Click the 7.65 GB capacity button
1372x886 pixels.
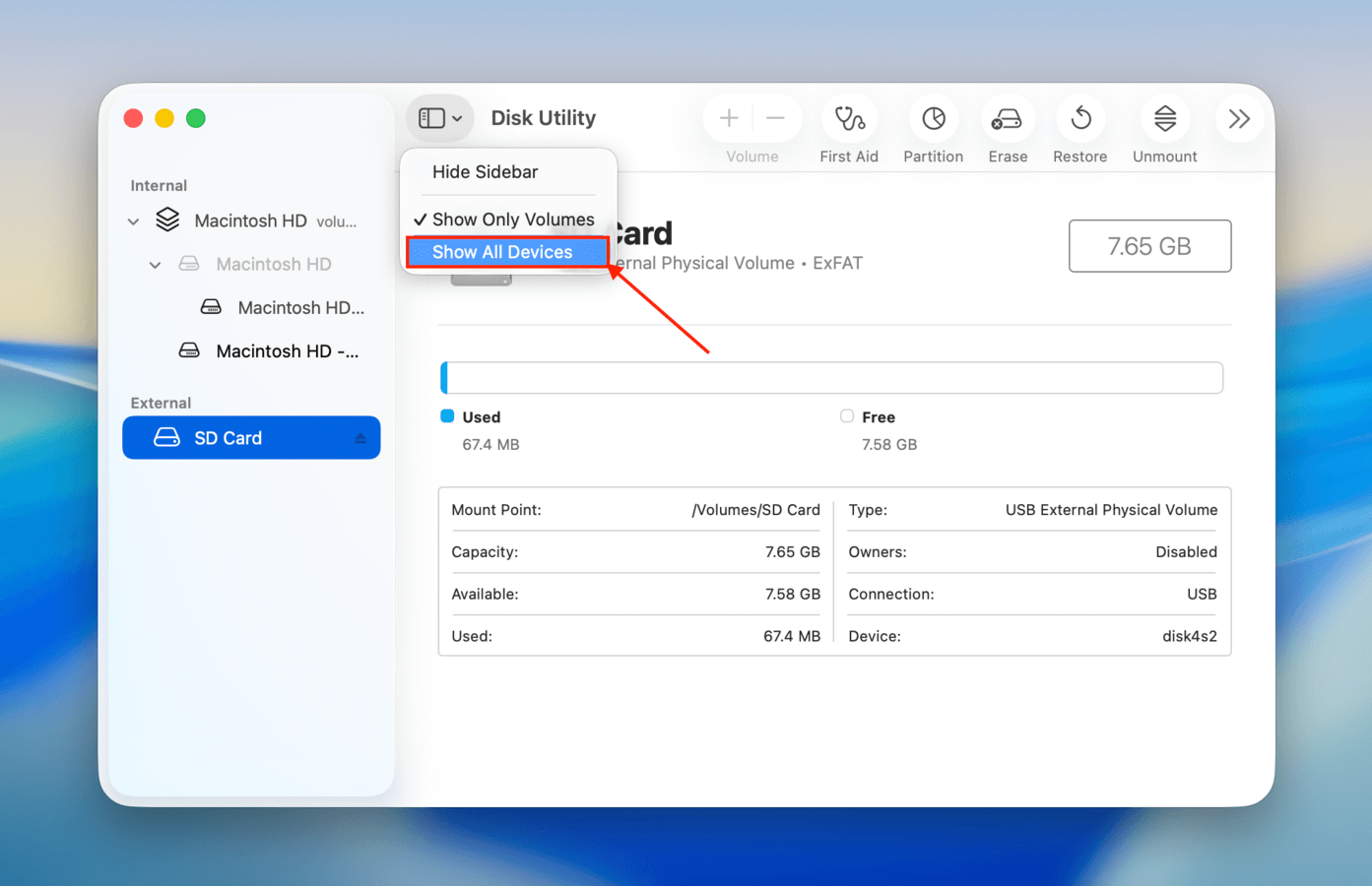[1149, 245]
